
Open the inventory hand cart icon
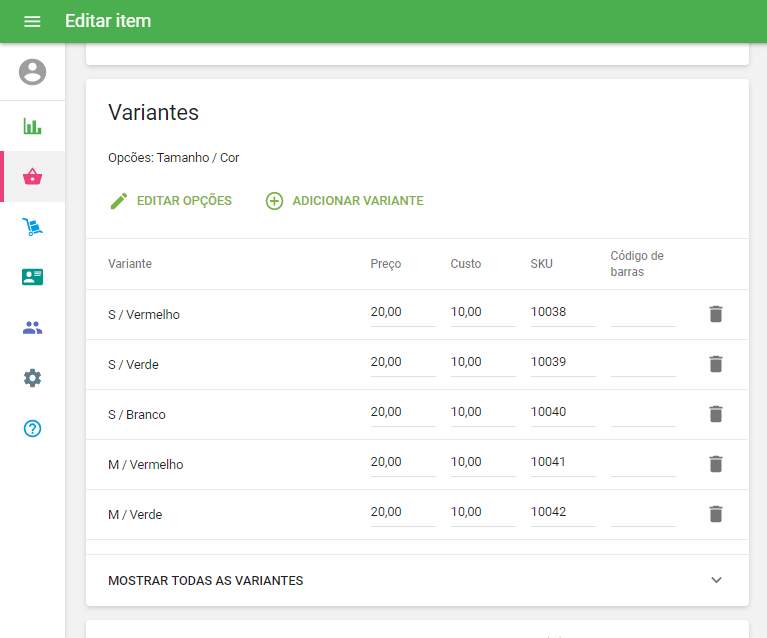[32, 227]
